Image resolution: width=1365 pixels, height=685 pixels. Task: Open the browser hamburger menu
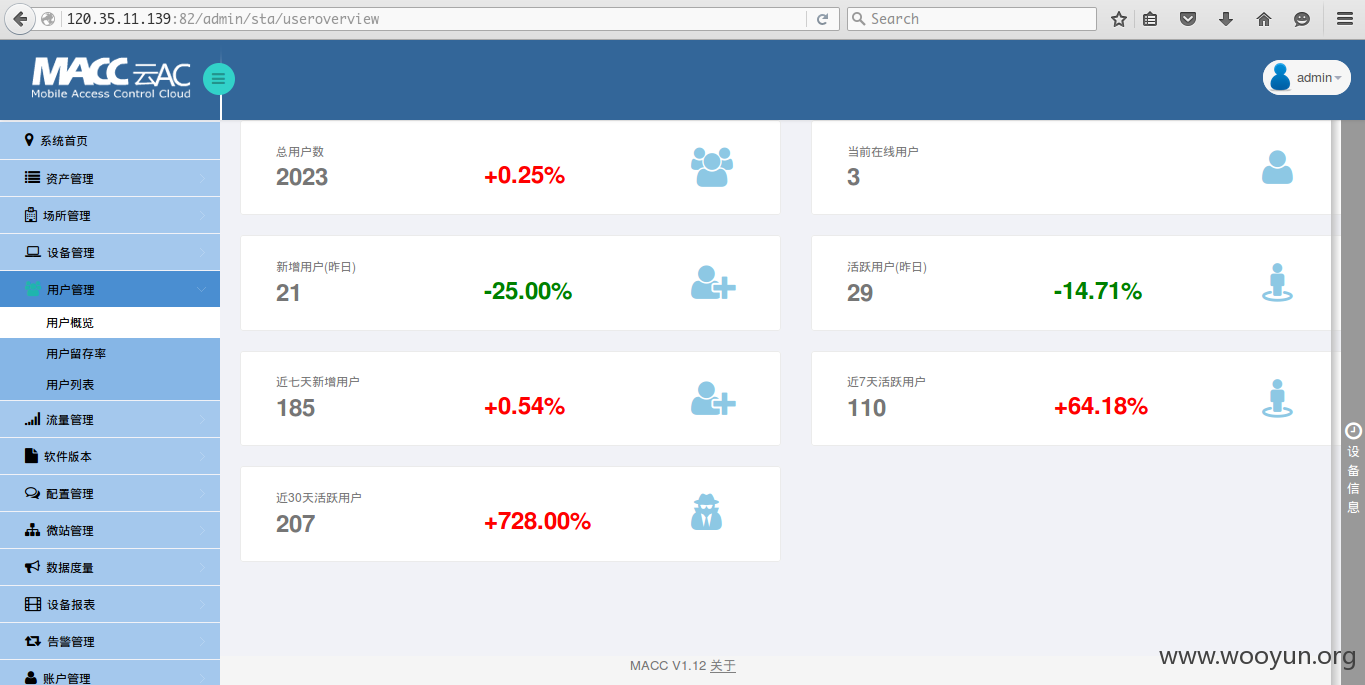[x=1345, y=19]
